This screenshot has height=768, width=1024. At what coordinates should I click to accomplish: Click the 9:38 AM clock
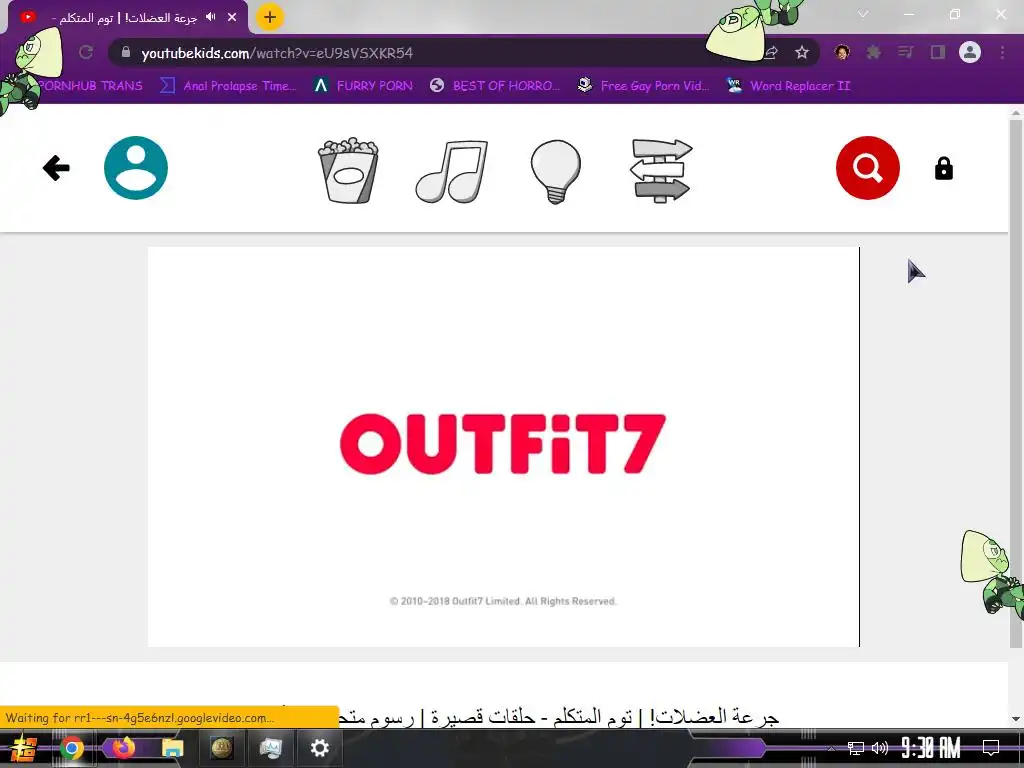(931, 748)
